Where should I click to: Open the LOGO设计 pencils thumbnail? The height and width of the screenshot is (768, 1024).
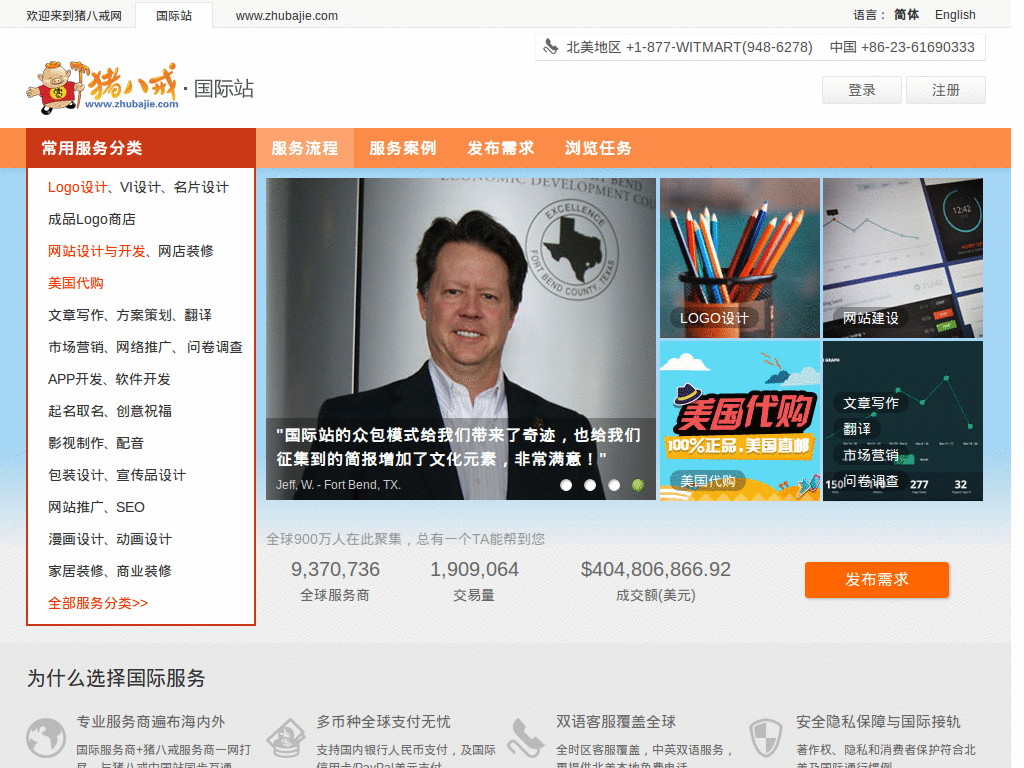tap(739, 258)
